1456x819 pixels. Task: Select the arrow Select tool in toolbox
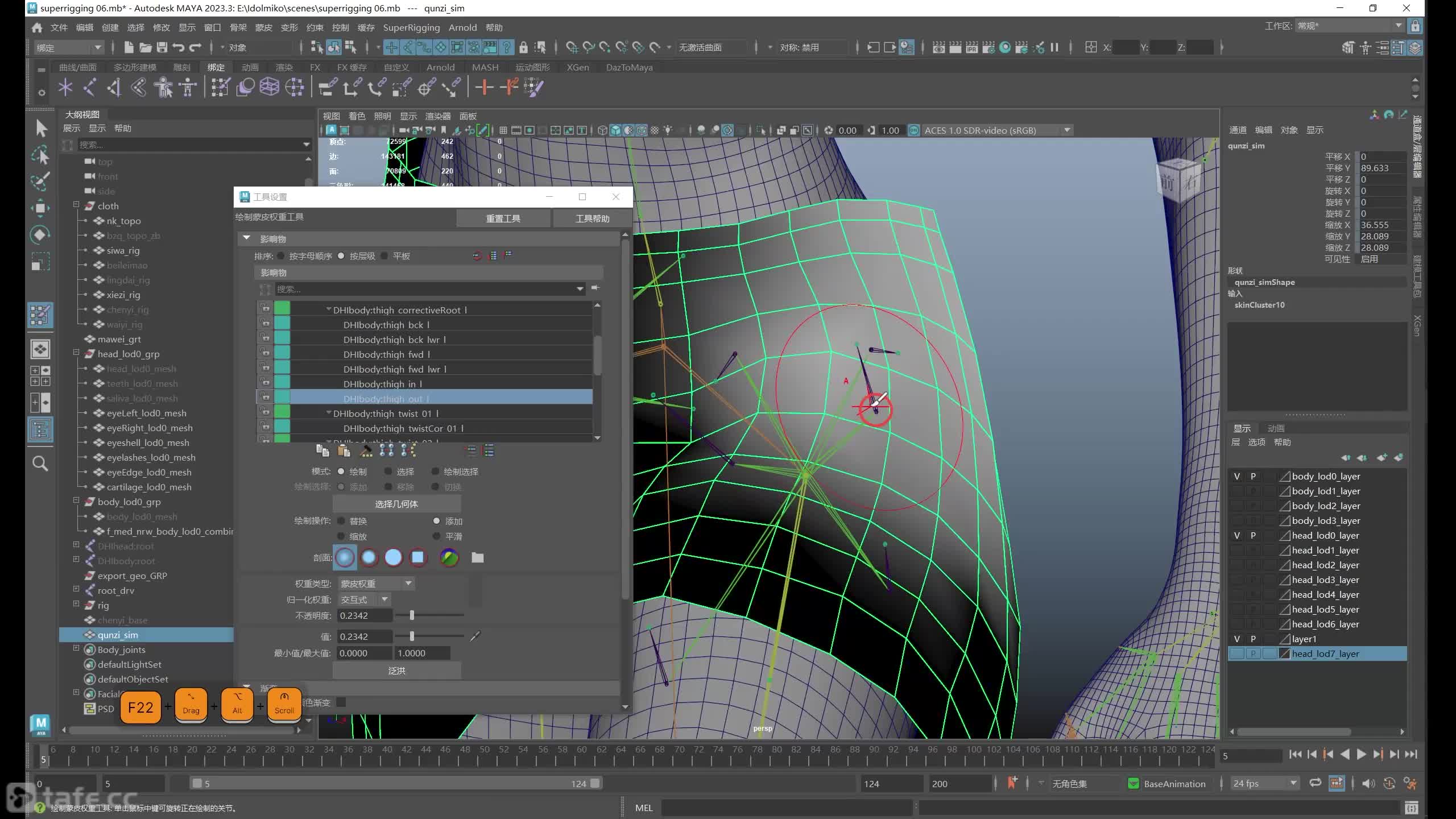[40, 128]
